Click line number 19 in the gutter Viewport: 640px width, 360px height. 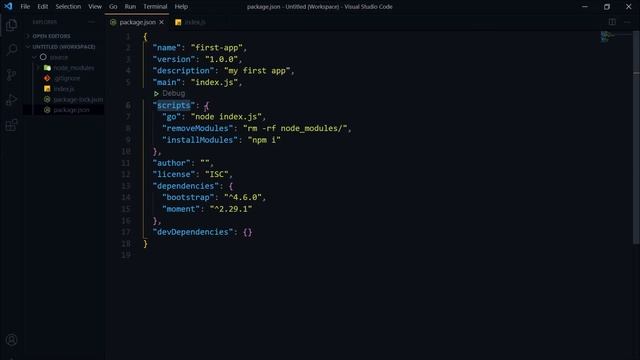[126, 255]
